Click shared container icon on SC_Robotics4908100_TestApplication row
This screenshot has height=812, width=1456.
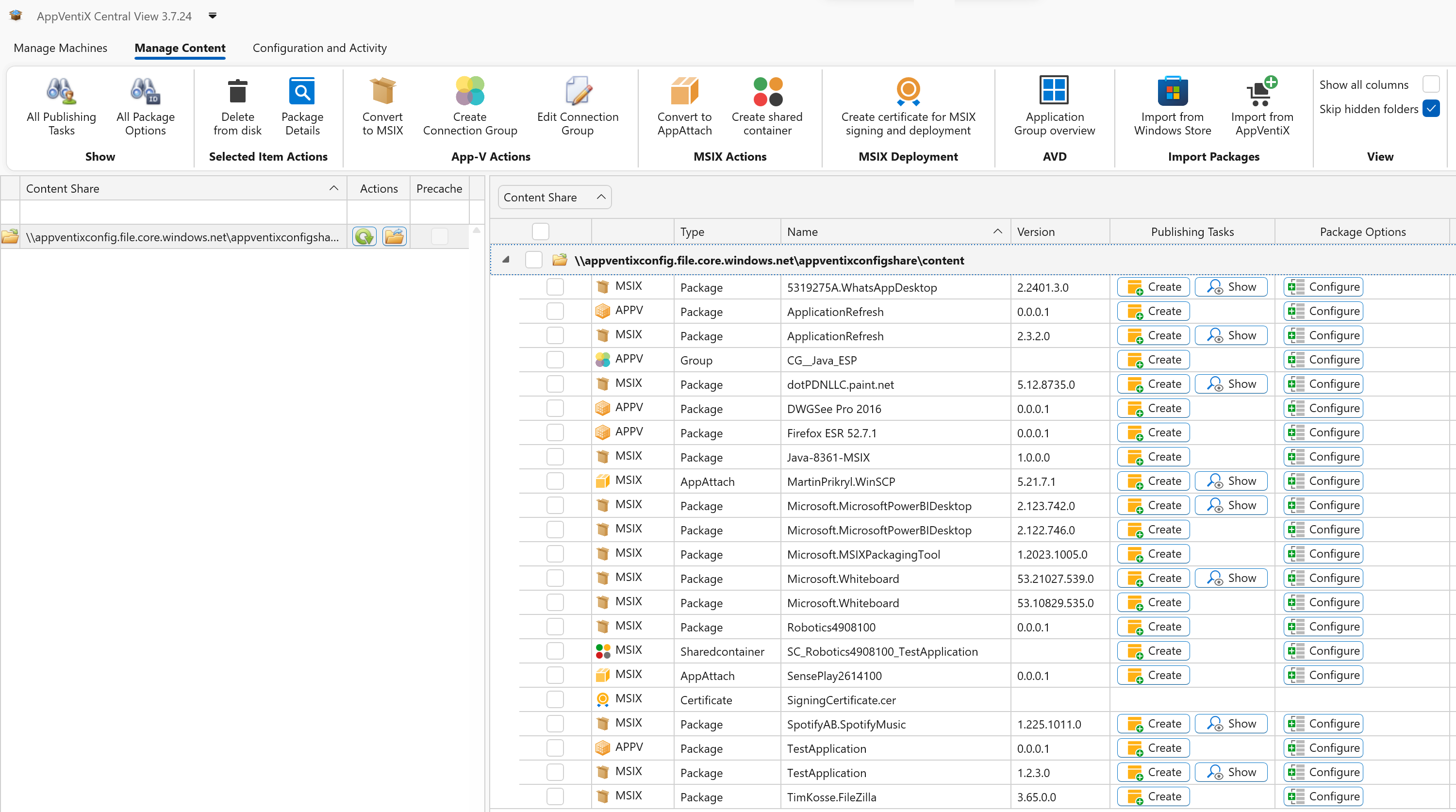pos(602,651)
